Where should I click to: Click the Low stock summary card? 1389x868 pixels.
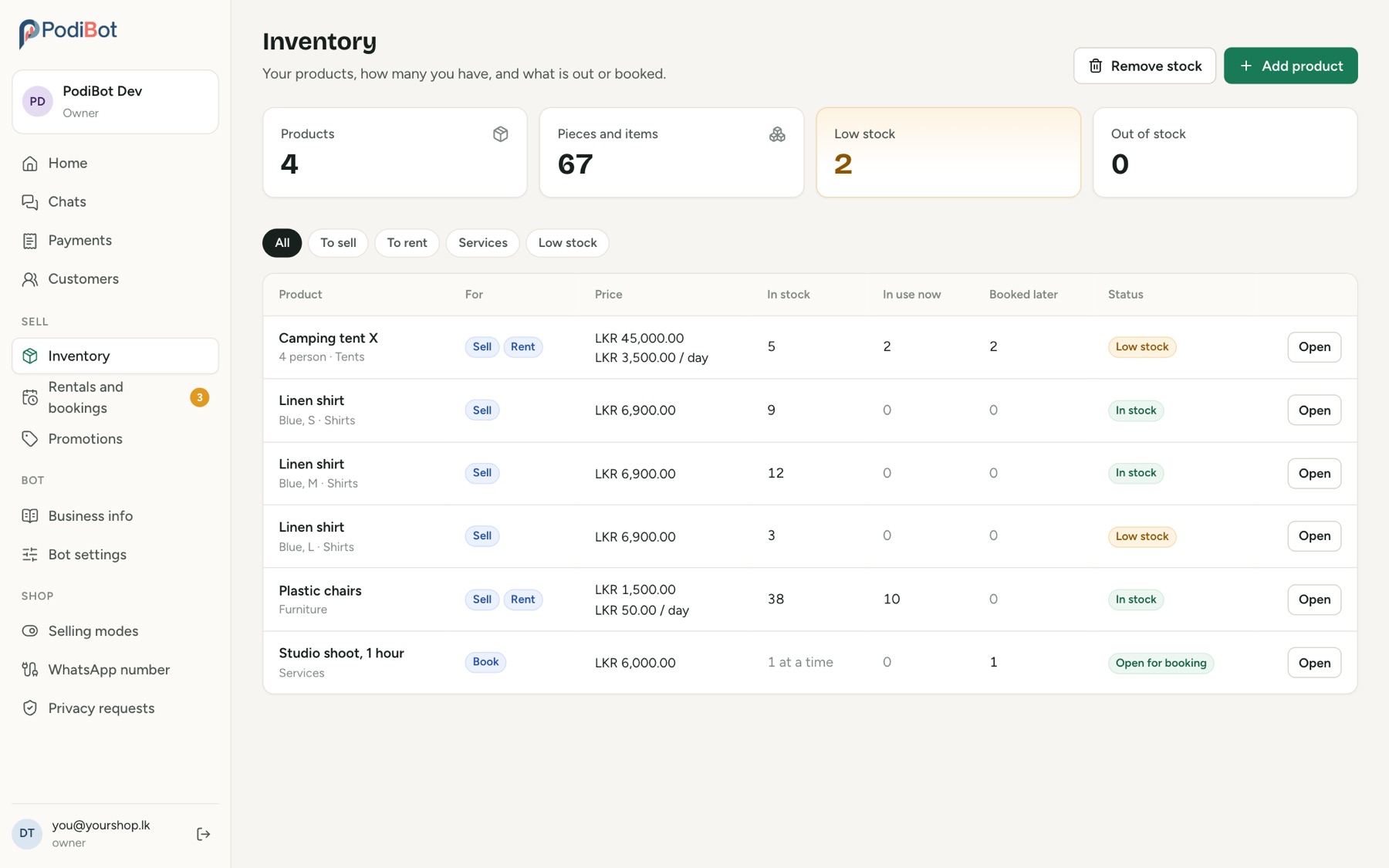(948, 152)
